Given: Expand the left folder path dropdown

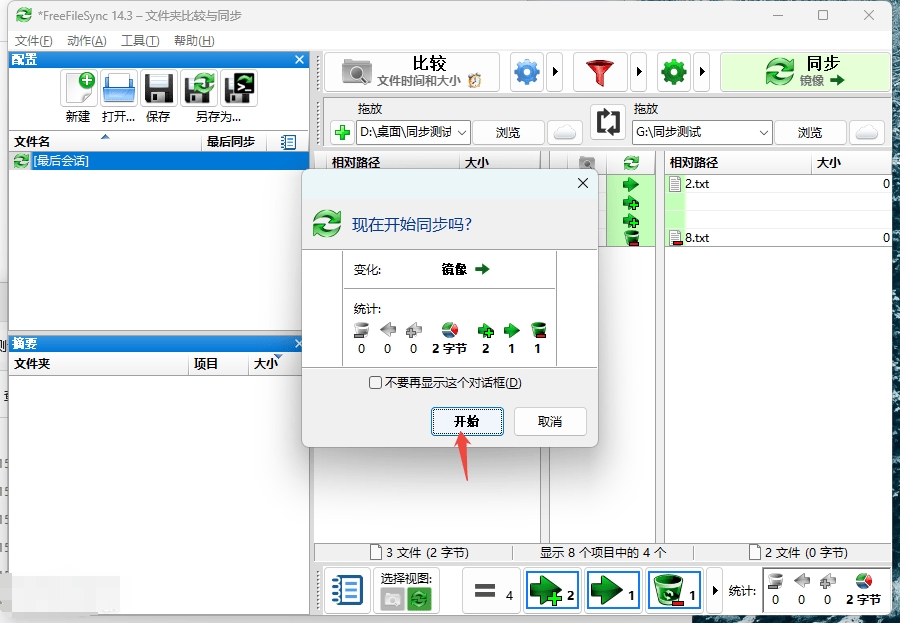Looking at the screenshot, I should pos(461,132).
